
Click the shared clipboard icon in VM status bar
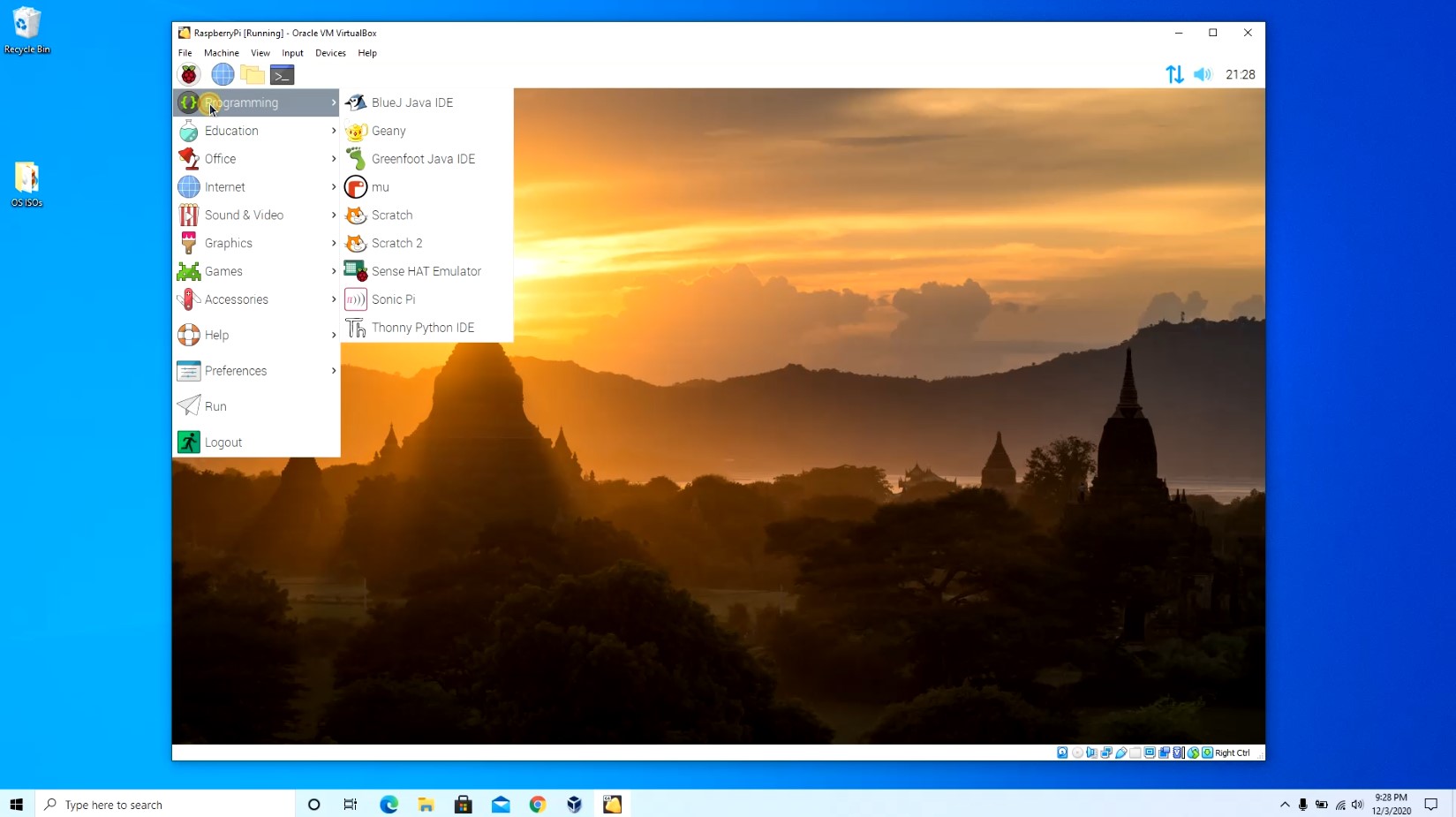click(1164, 753)
